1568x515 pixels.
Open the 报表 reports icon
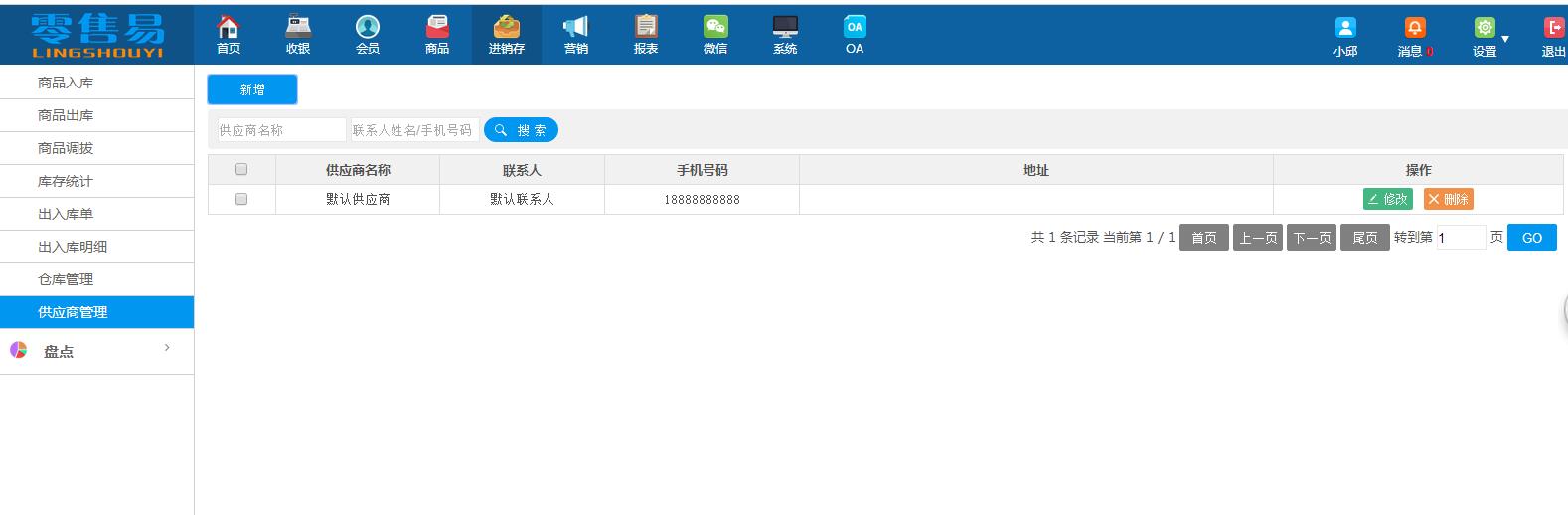tap(646, 28)
